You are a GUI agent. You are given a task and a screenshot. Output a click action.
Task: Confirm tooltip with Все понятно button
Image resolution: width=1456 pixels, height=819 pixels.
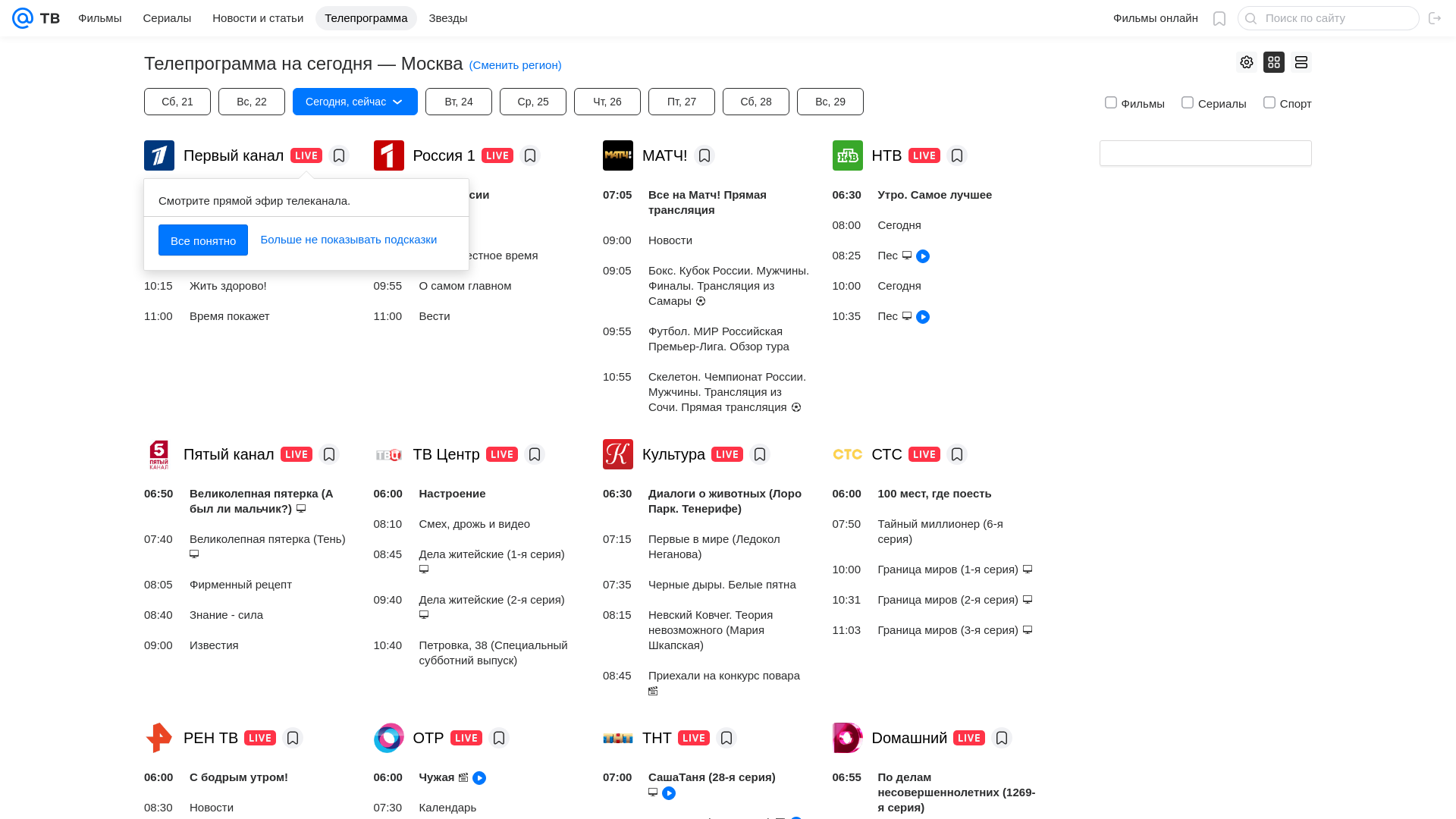click(x=203, y=240)
